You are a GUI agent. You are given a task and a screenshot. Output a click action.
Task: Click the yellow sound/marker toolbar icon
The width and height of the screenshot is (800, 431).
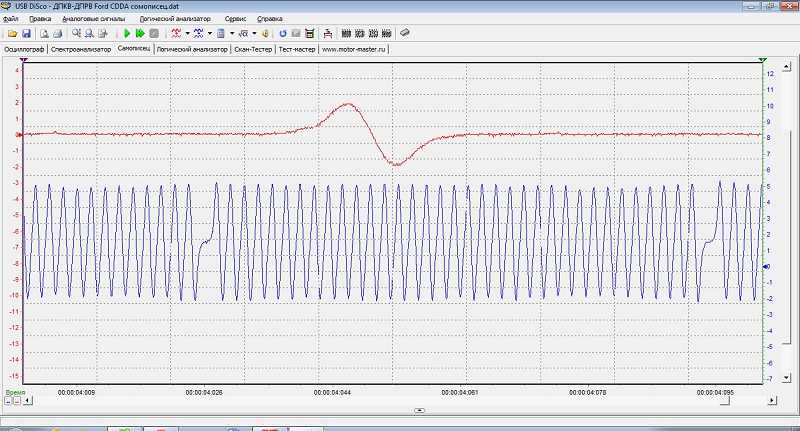tap(265, 34)
